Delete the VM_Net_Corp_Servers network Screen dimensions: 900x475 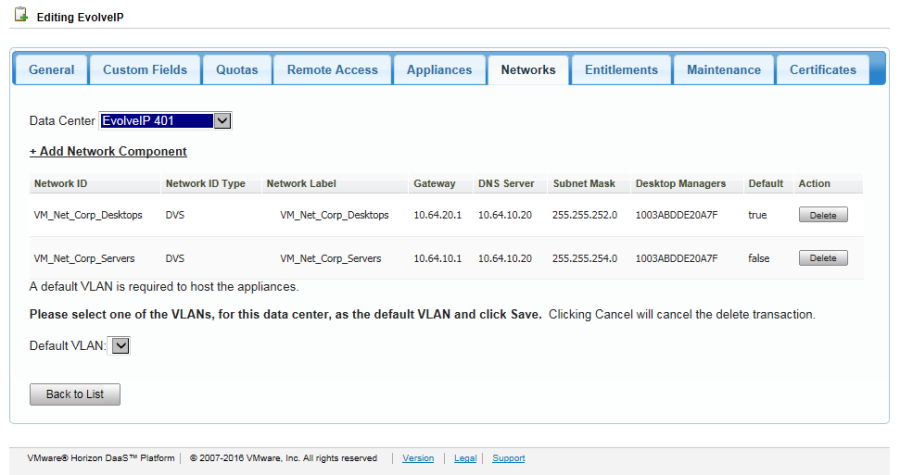(x=822, y=258)
